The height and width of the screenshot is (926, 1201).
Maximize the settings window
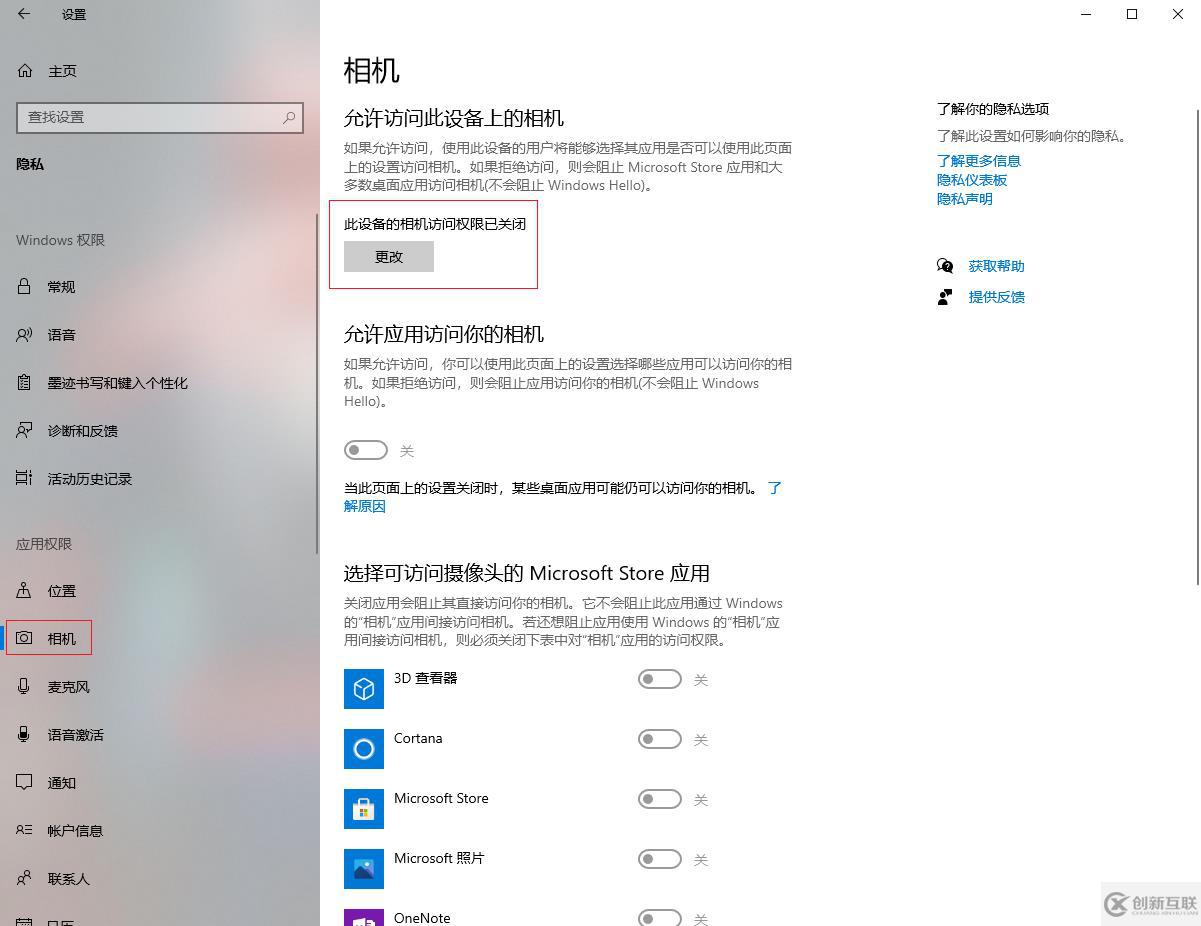pos(1132,14)
